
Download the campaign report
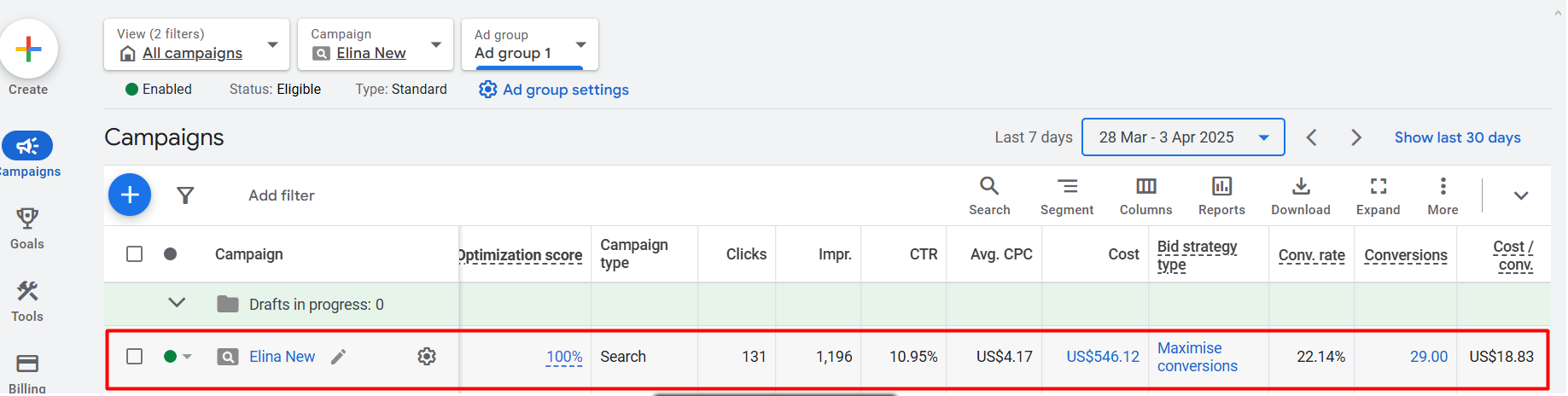pos(1300,195)
